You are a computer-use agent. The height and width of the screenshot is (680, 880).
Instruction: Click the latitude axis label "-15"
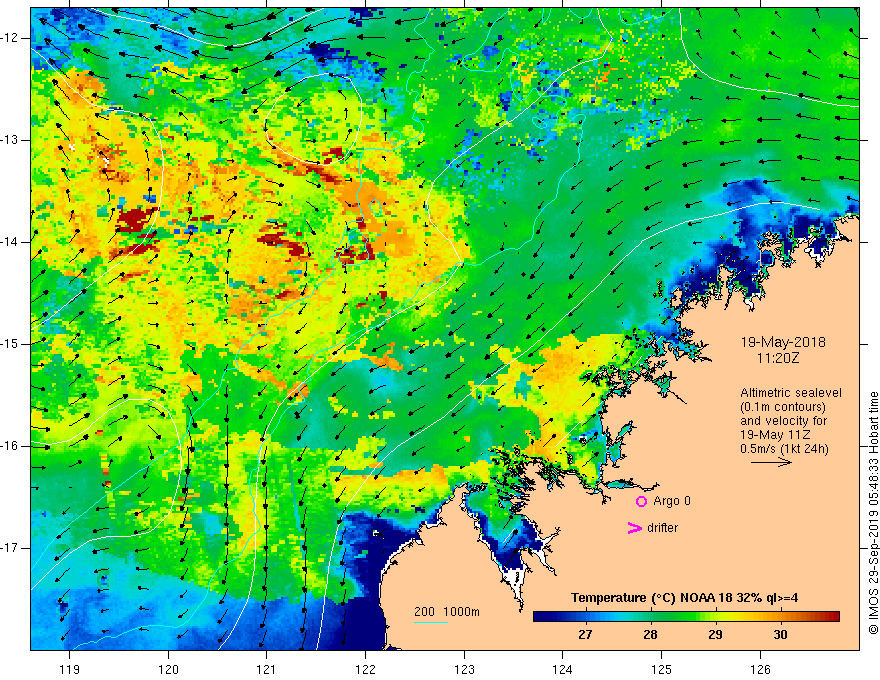(10, 344)
